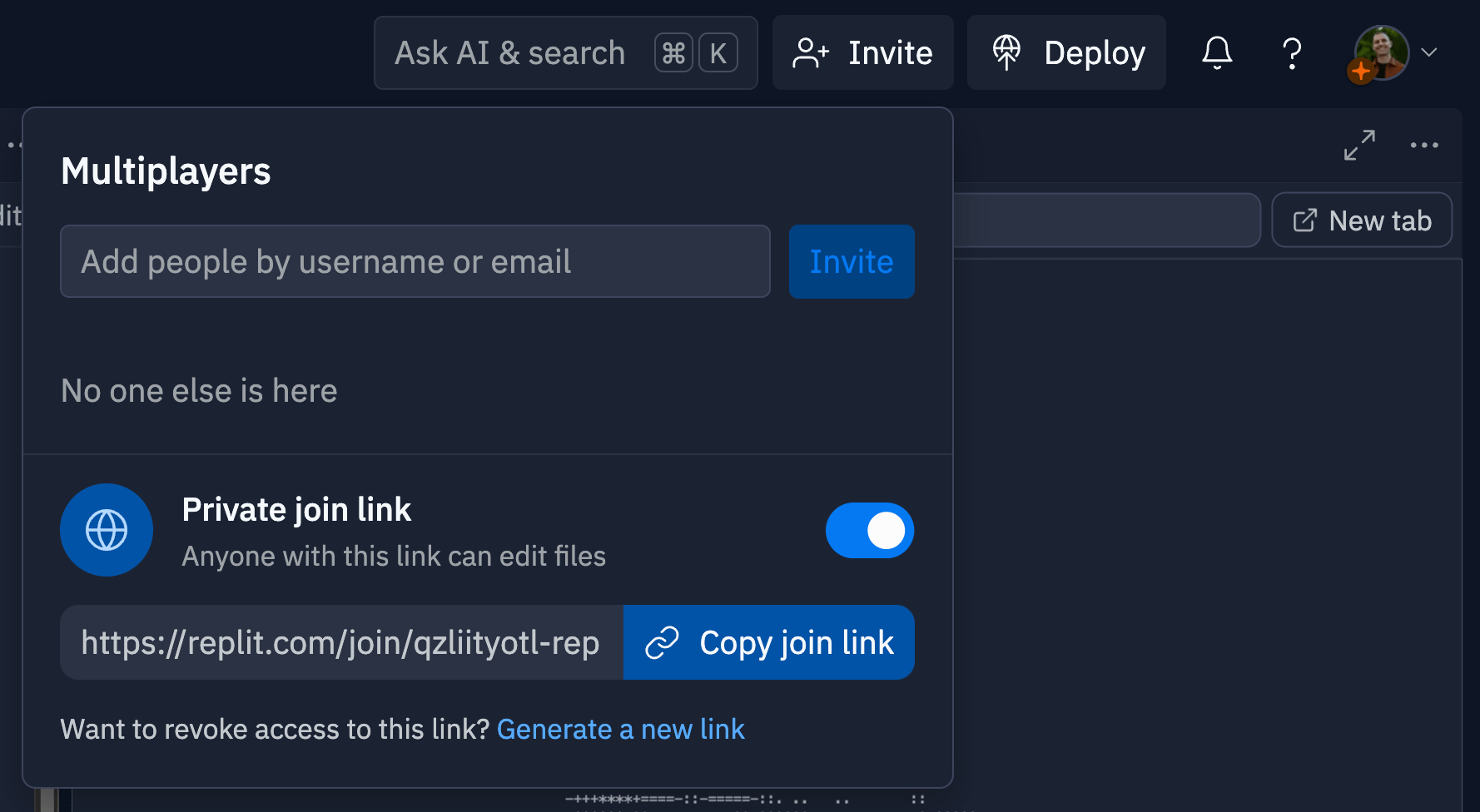The height and width of the screenshot is (812, 1480).
Task: Click the 'Multiplayers' heading
Action: [x=166, y=171]
